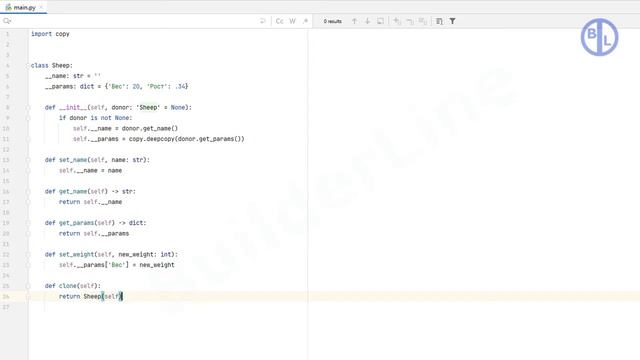Collapse the set_name method fold marker
This screenshot has height=360, width=640.
[x=28, y=160]
